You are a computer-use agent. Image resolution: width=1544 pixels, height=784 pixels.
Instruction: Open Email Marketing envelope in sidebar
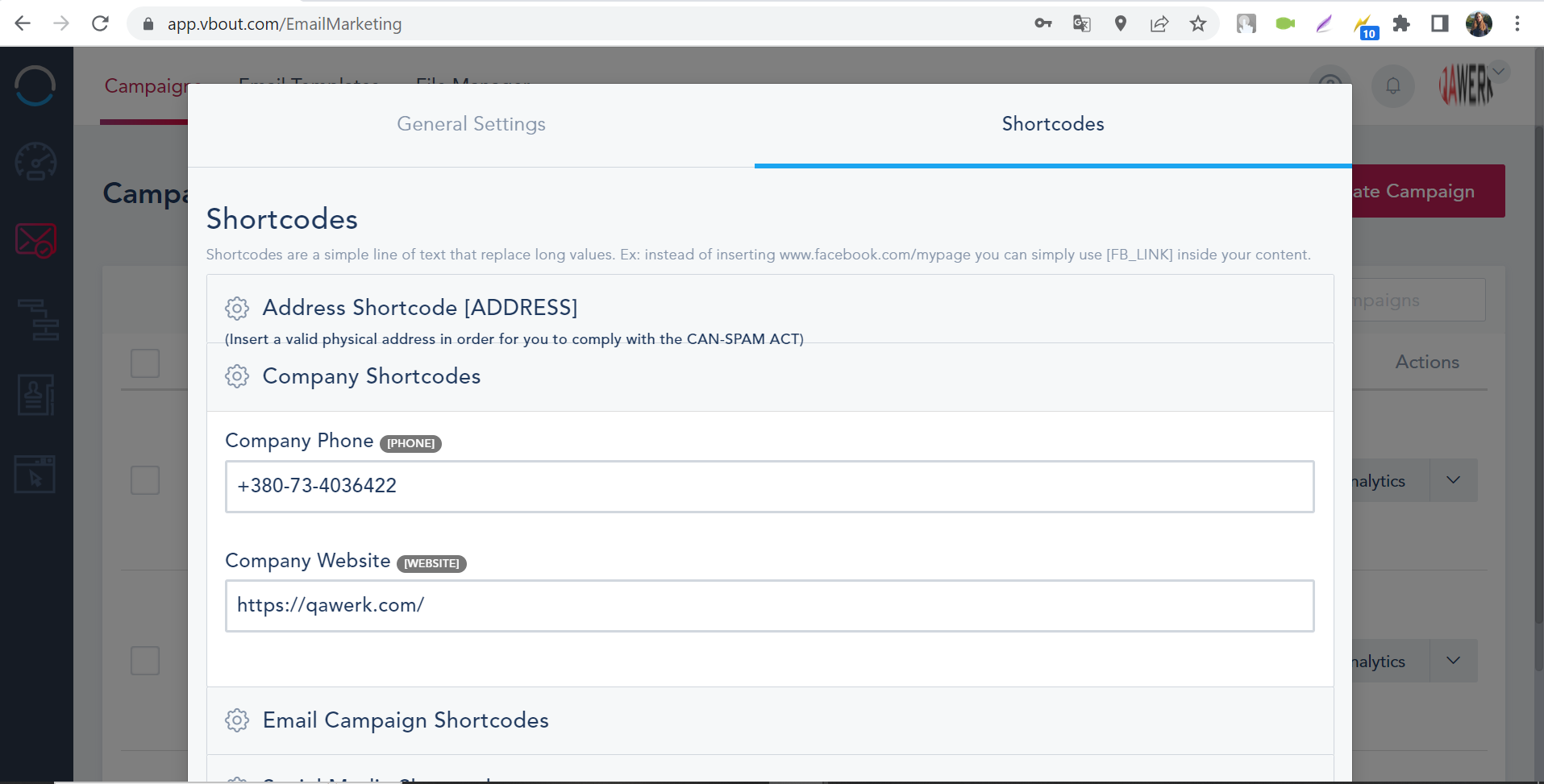35,240
